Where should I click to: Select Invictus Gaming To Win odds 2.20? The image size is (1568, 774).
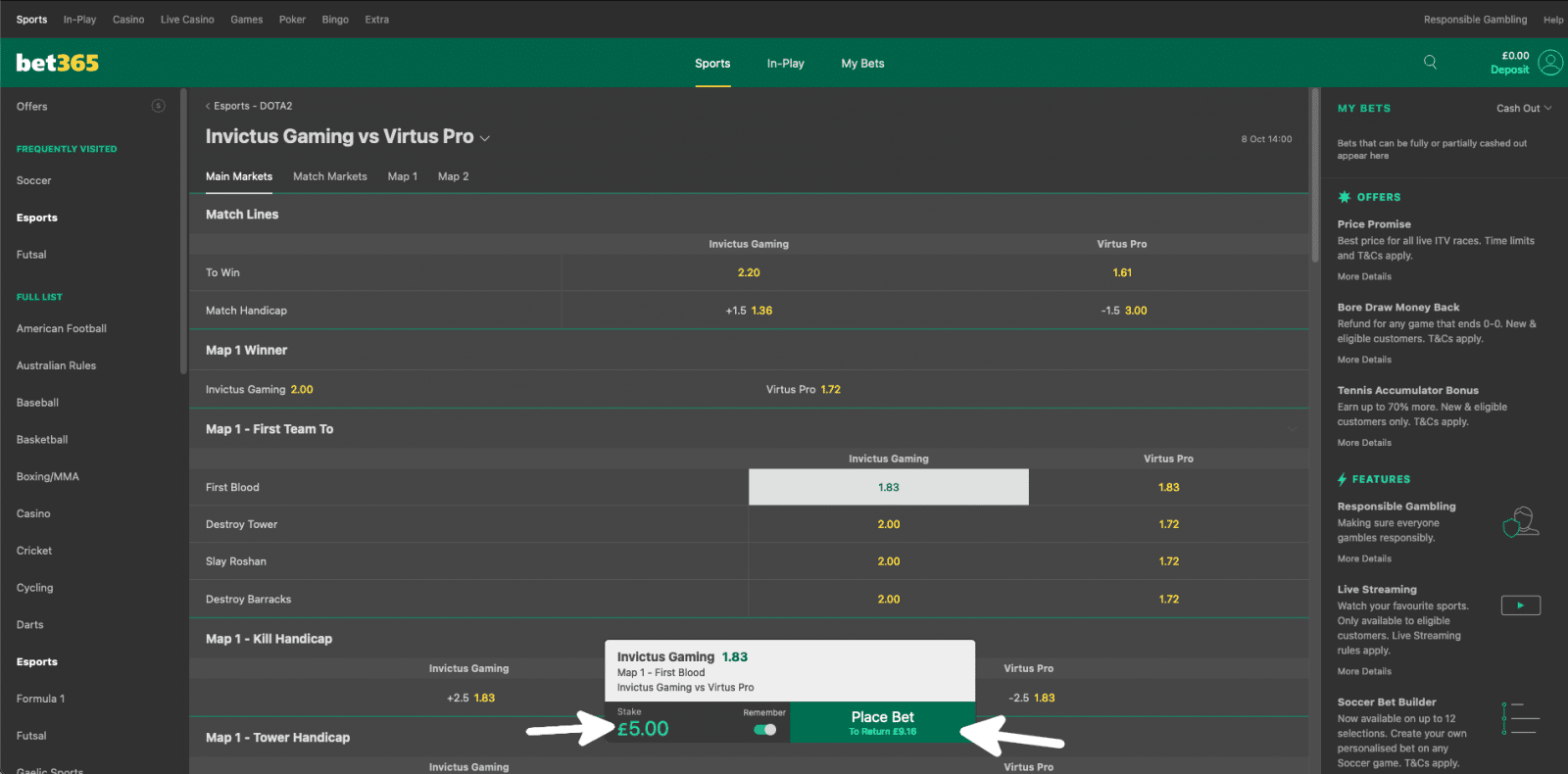tap(749, 272)
